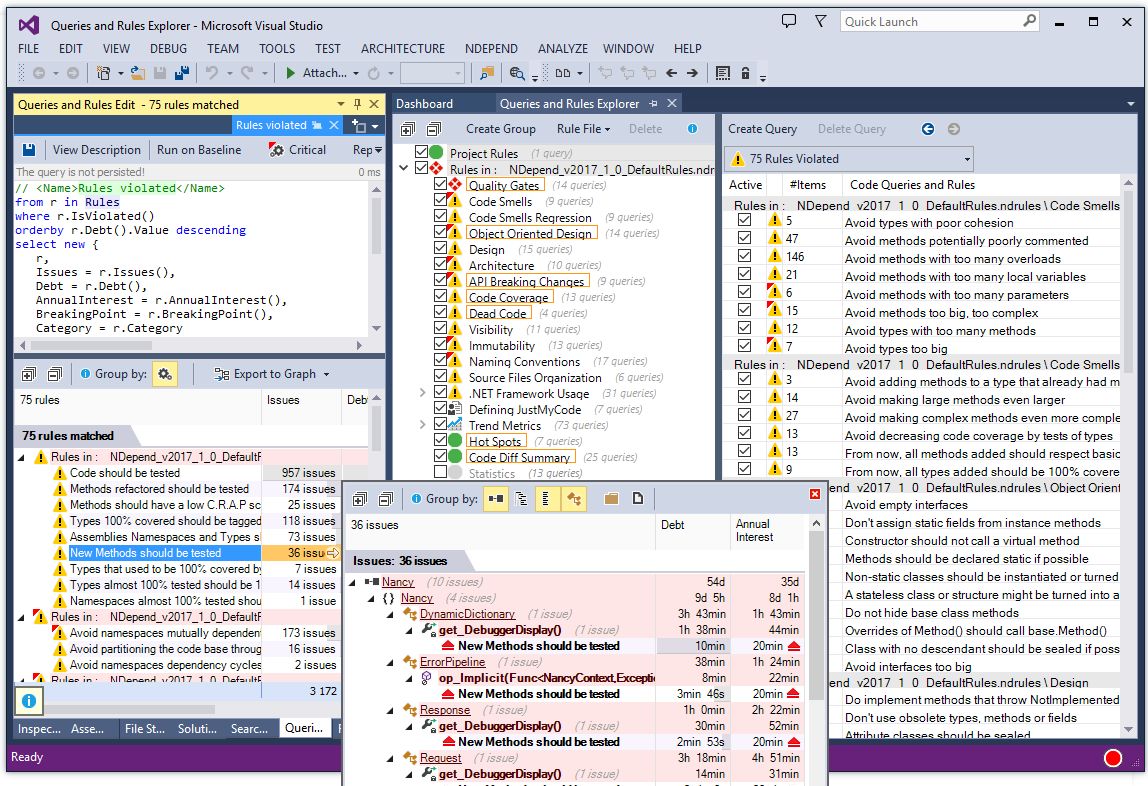Open the NDEPEND menu

pos(491,48)
